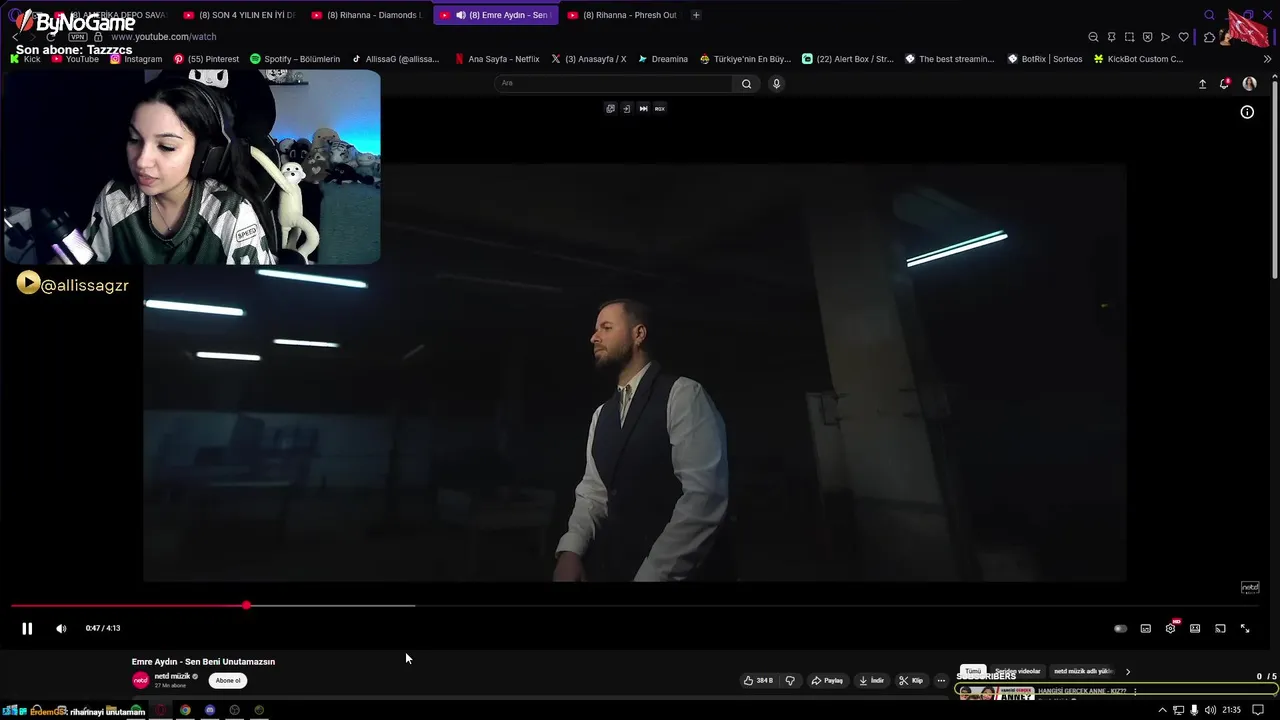Screen dimensions: 1280x720
Task: Select the Emre Aydın - Sen active tab
Action: point(495,15)
